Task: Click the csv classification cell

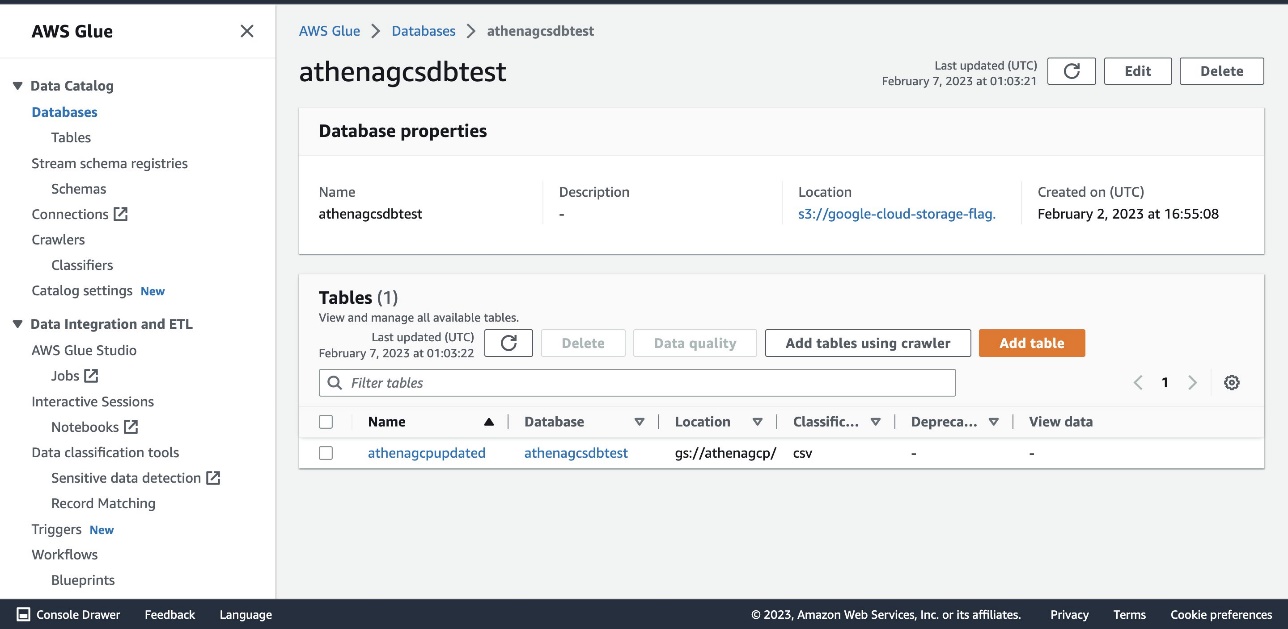Action: [802, 453]
